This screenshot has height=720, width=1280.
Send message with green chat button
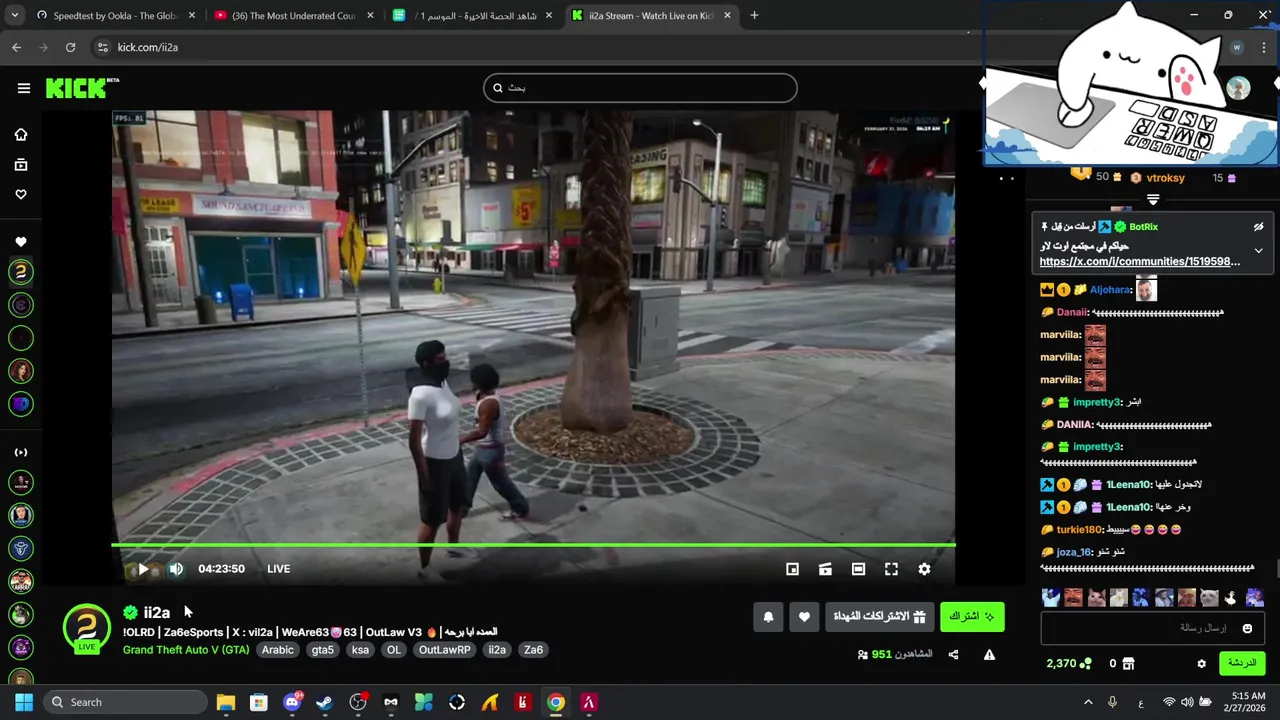pos(1242,663)
